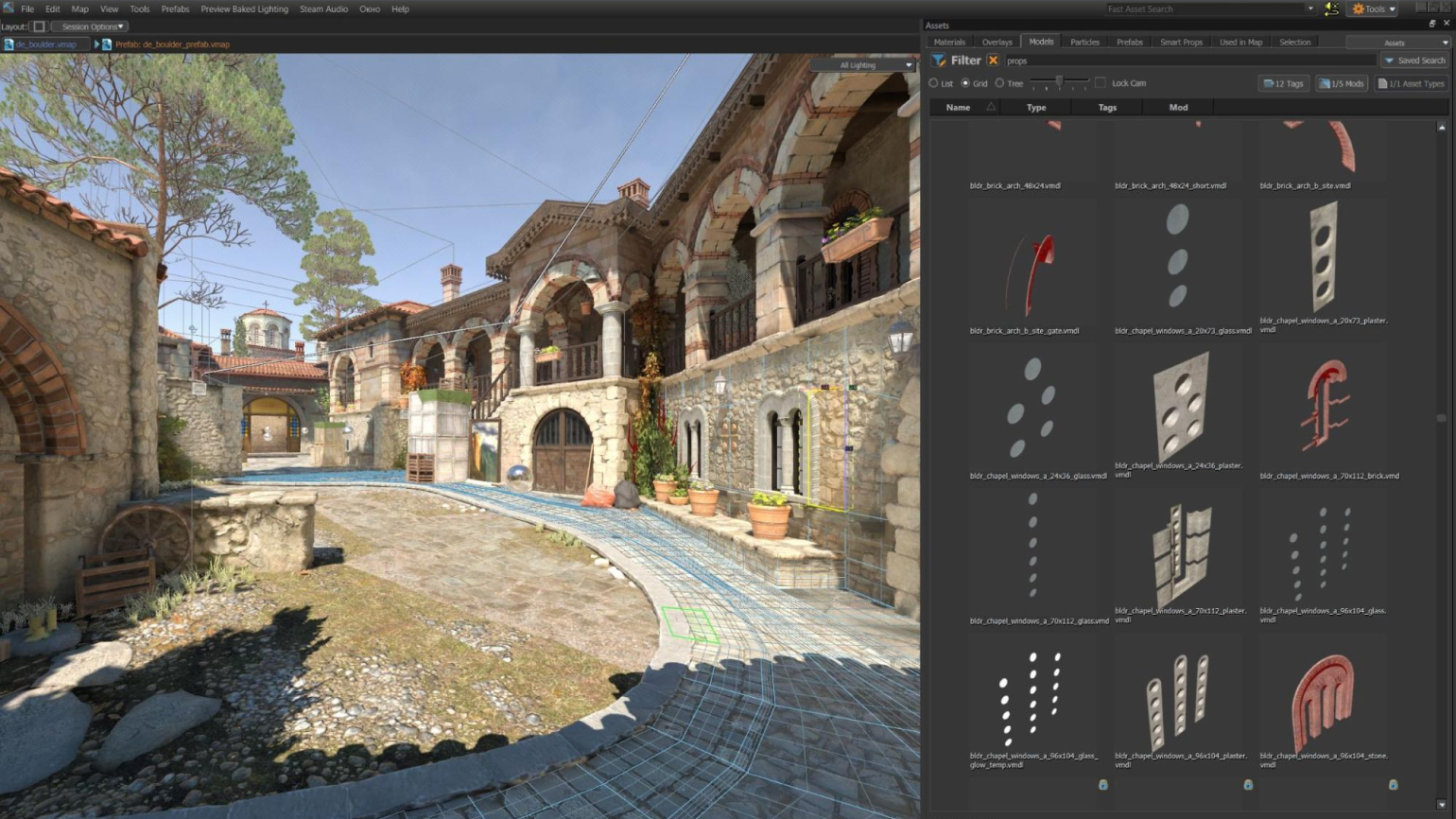This screenshot has height=819, width=1456.
Task: Open the 12 Tags filter
Action: (x=1283, y=83)
